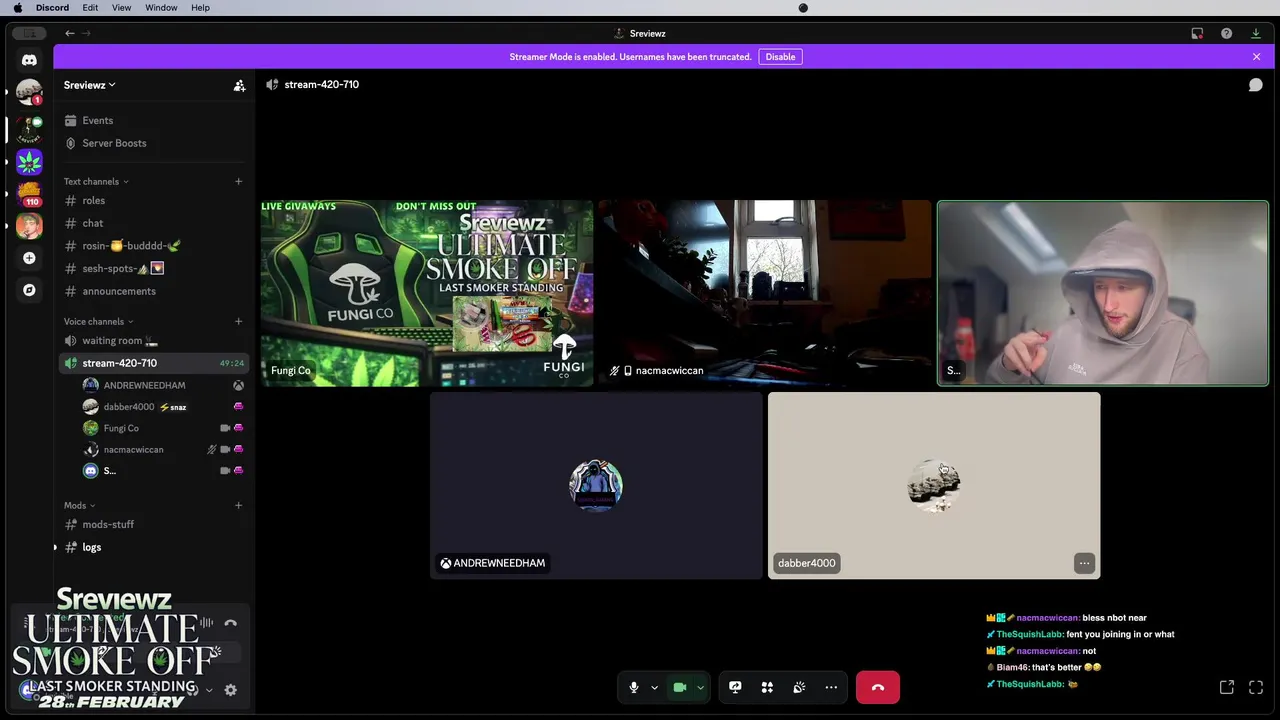The width and height of the screenshot is (1280, 720).
Task: Open microphone input options dropdown arrow
Action: point(654,687)
